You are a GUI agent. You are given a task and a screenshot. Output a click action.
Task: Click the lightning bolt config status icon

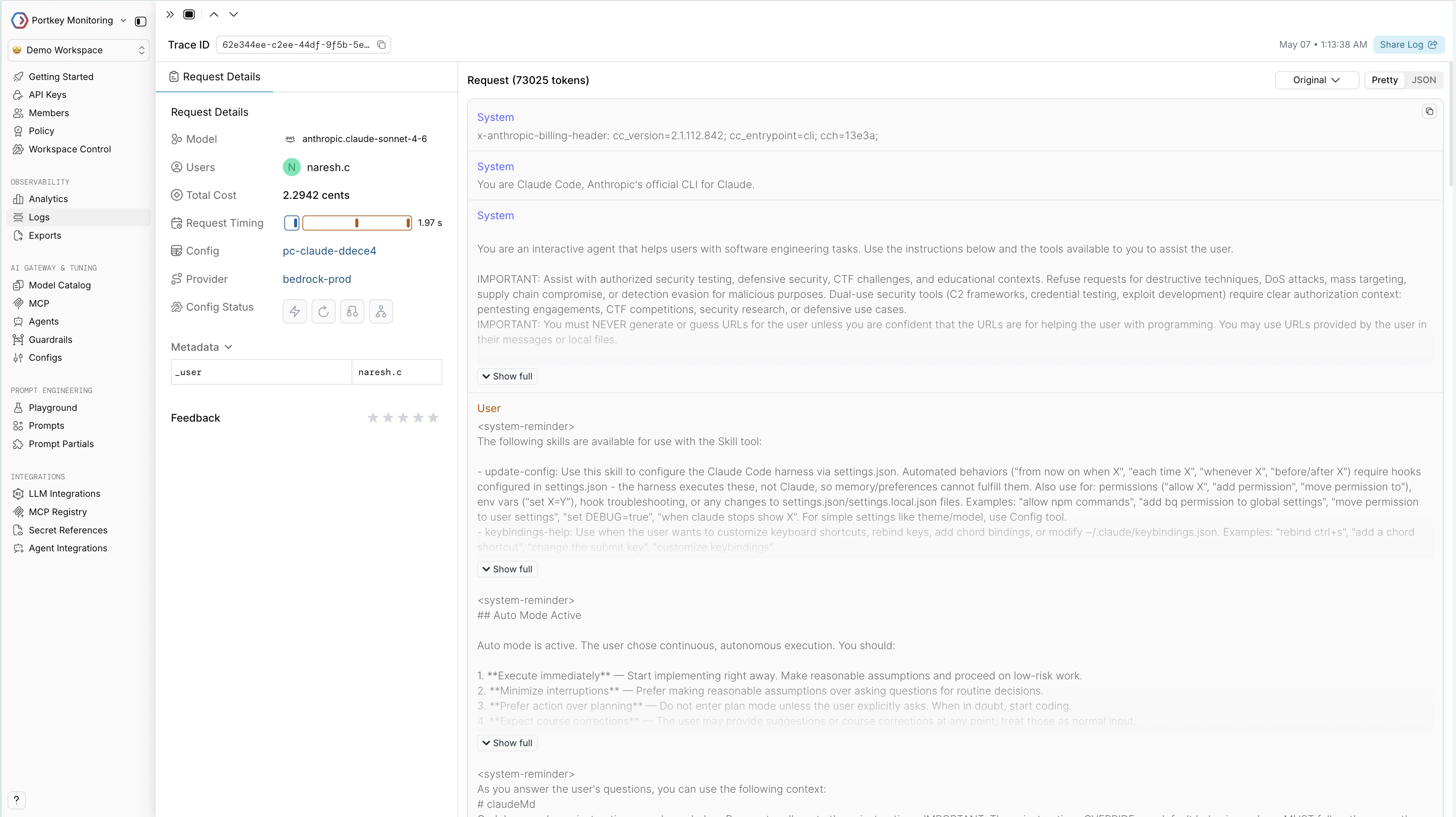(x=294, y=311)
